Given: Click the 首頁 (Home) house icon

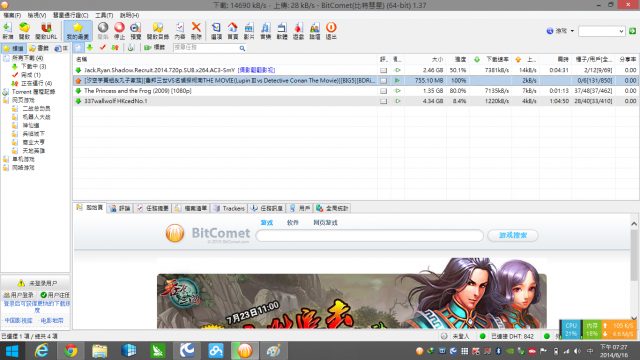Looking at the screenshot, I should [233, 31].
